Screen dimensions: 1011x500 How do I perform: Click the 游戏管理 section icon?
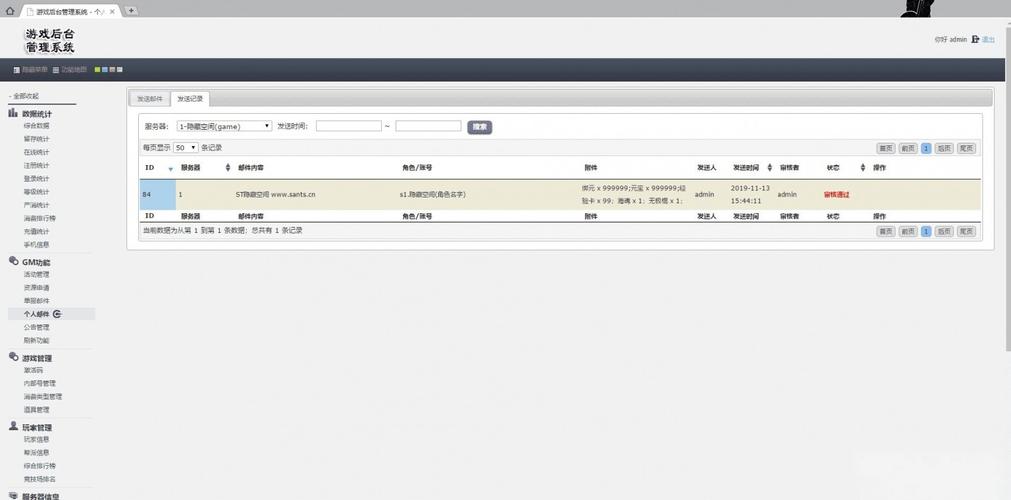(13, 357)
